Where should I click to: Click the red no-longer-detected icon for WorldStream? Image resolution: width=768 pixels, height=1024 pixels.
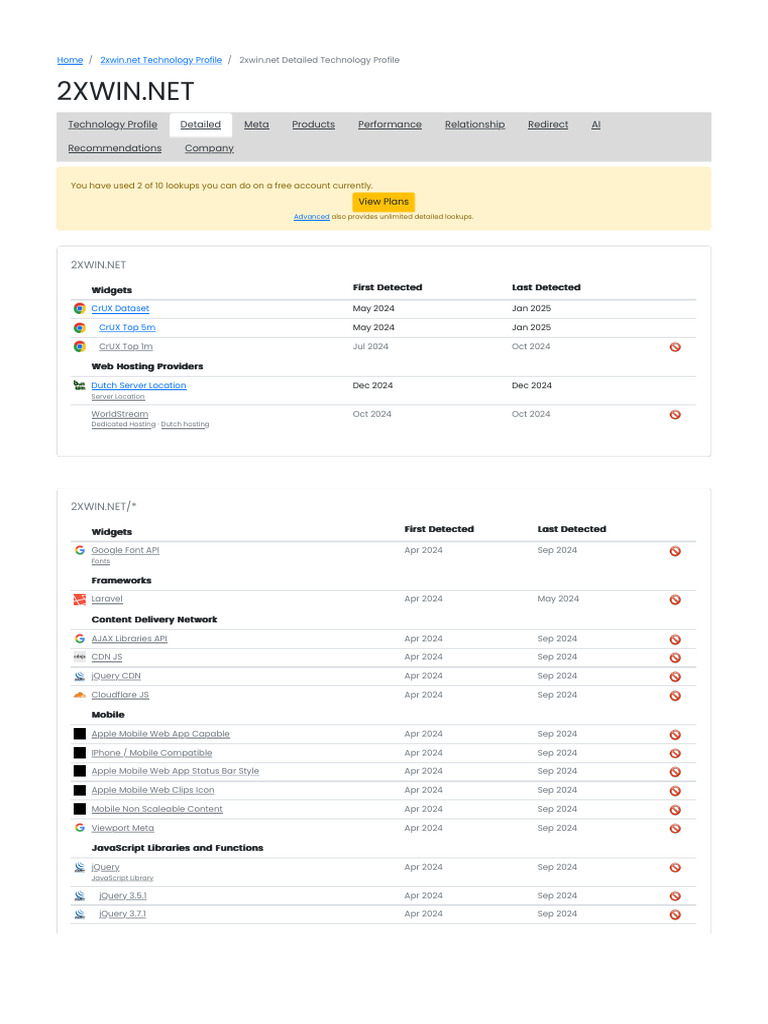tap(675, 414)
